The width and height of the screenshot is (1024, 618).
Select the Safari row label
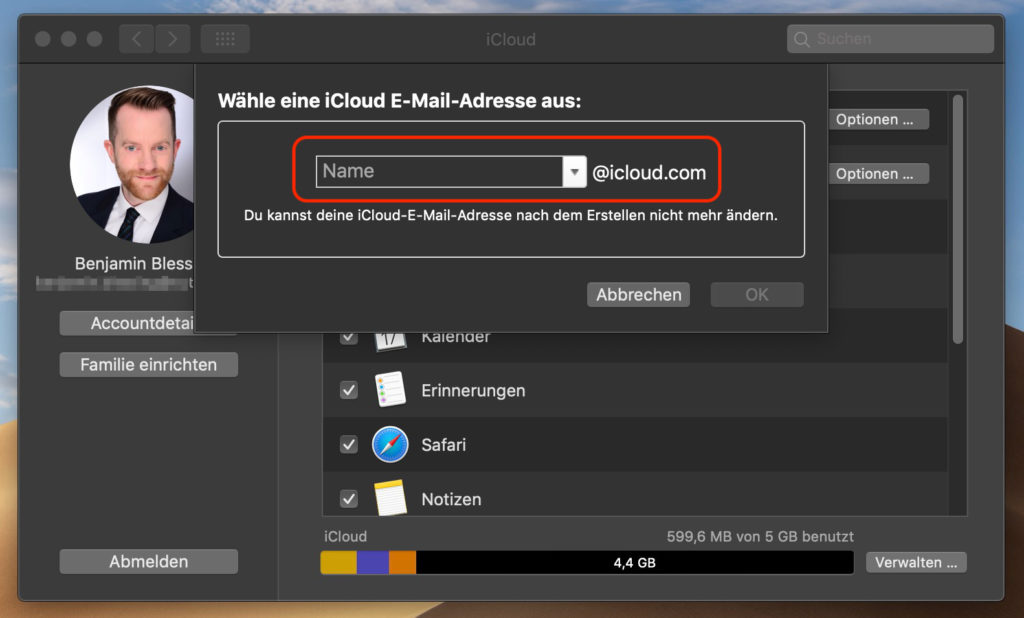point(444,445)
